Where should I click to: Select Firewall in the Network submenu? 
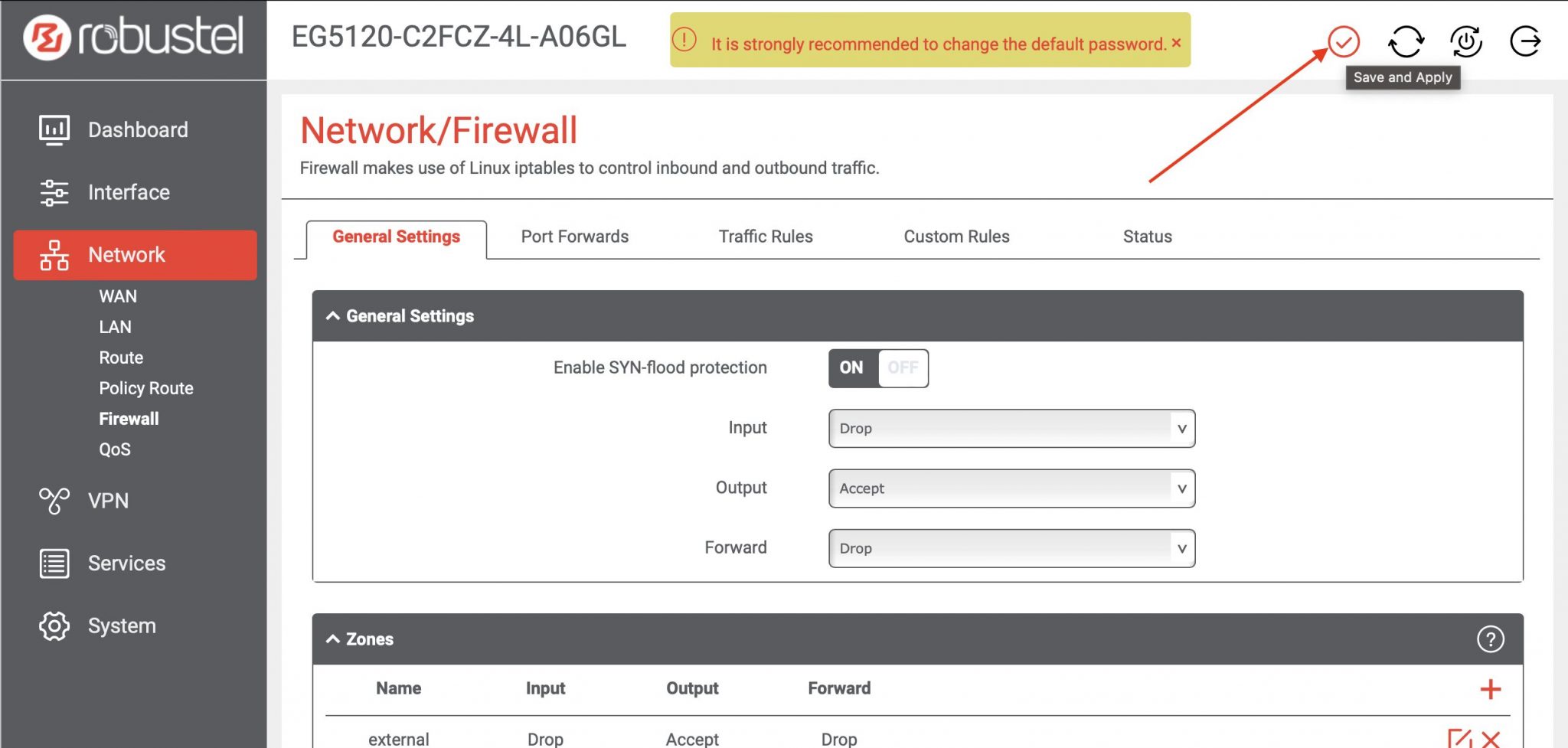[x=129, y=419]
